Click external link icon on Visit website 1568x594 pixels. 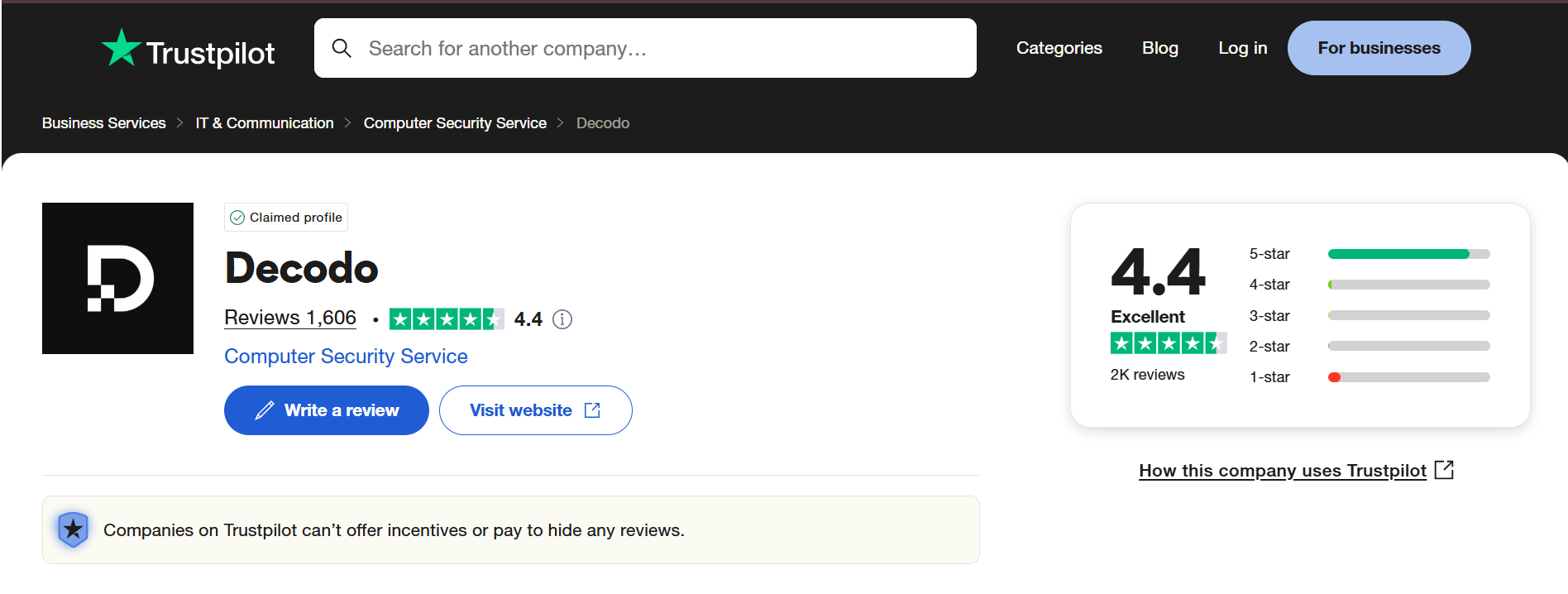click(592, 410)
